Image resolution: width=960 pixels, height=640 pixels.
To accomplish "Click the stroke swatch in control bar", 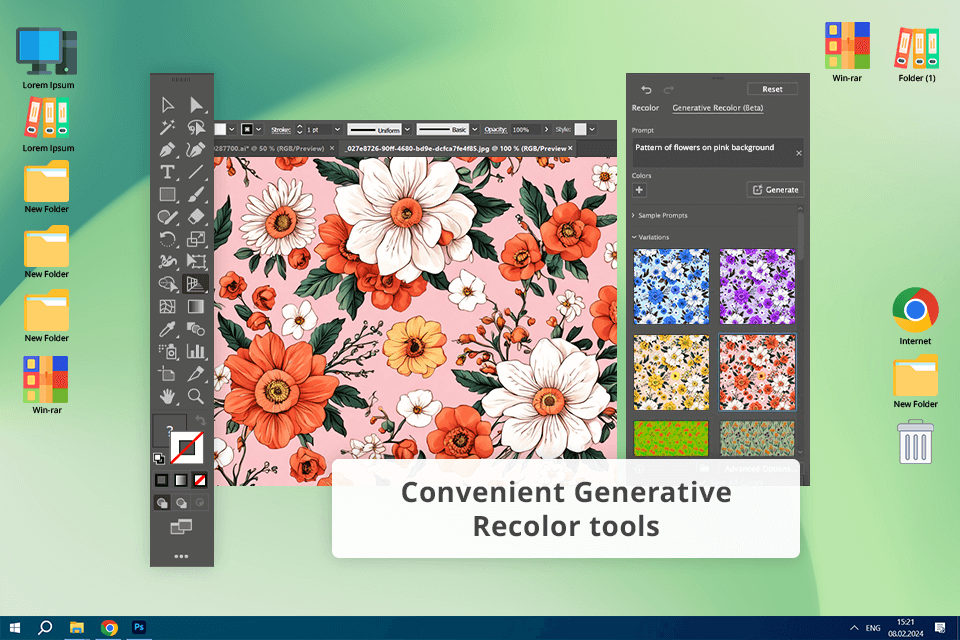I will [247, 130].
